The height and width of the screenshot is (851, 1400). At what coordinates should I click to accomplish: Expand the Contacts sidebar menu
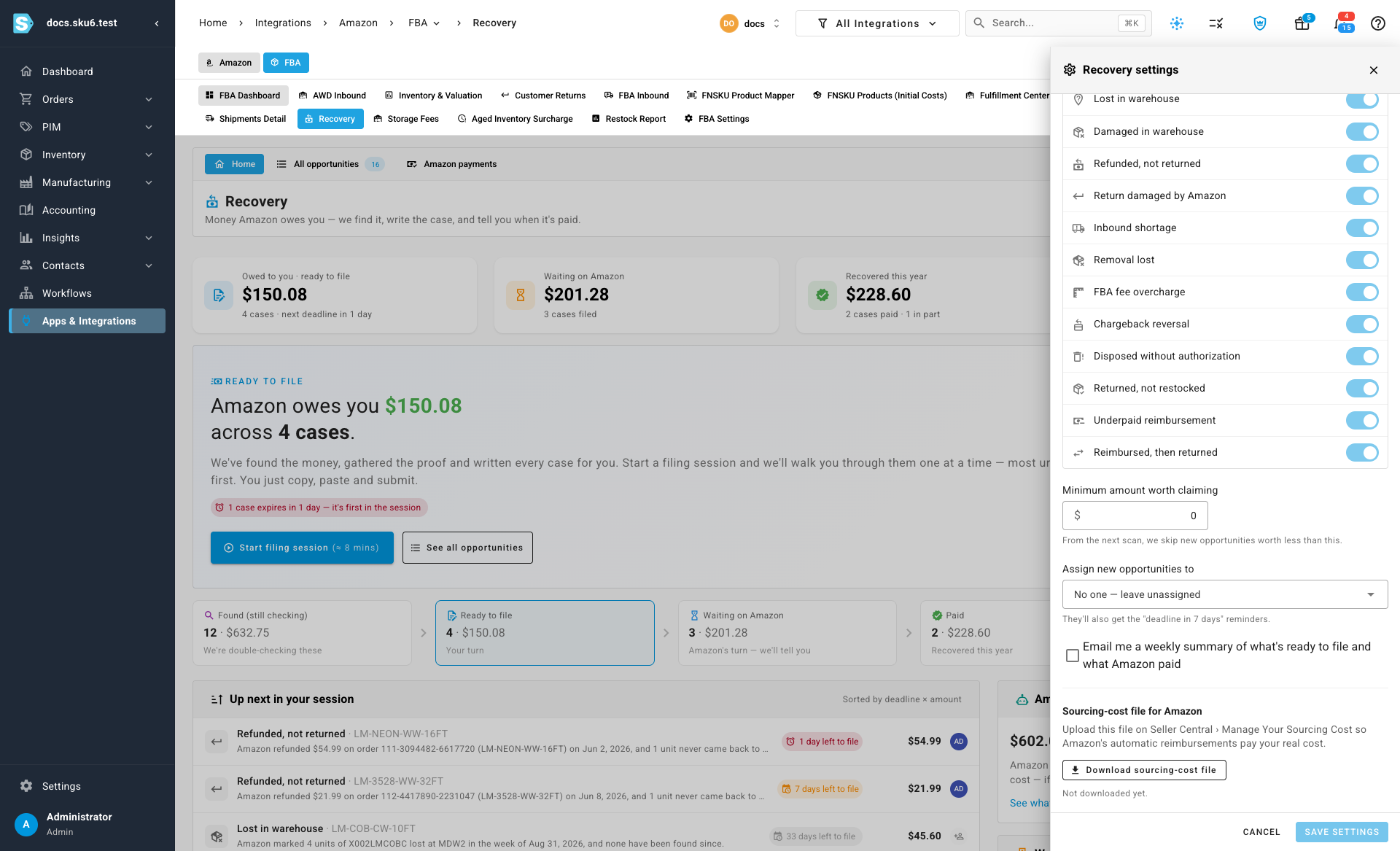click(87, 265)
